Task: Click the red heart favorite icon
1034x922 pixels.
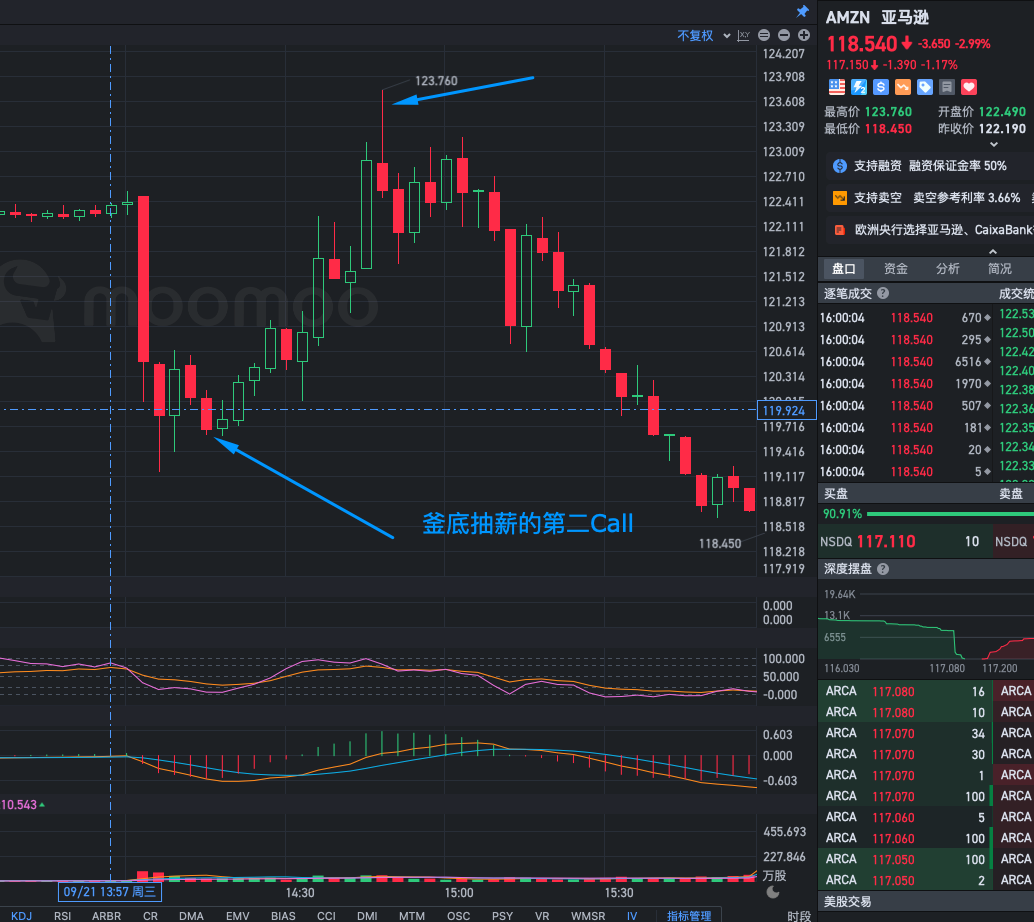Action: point(969,86)
